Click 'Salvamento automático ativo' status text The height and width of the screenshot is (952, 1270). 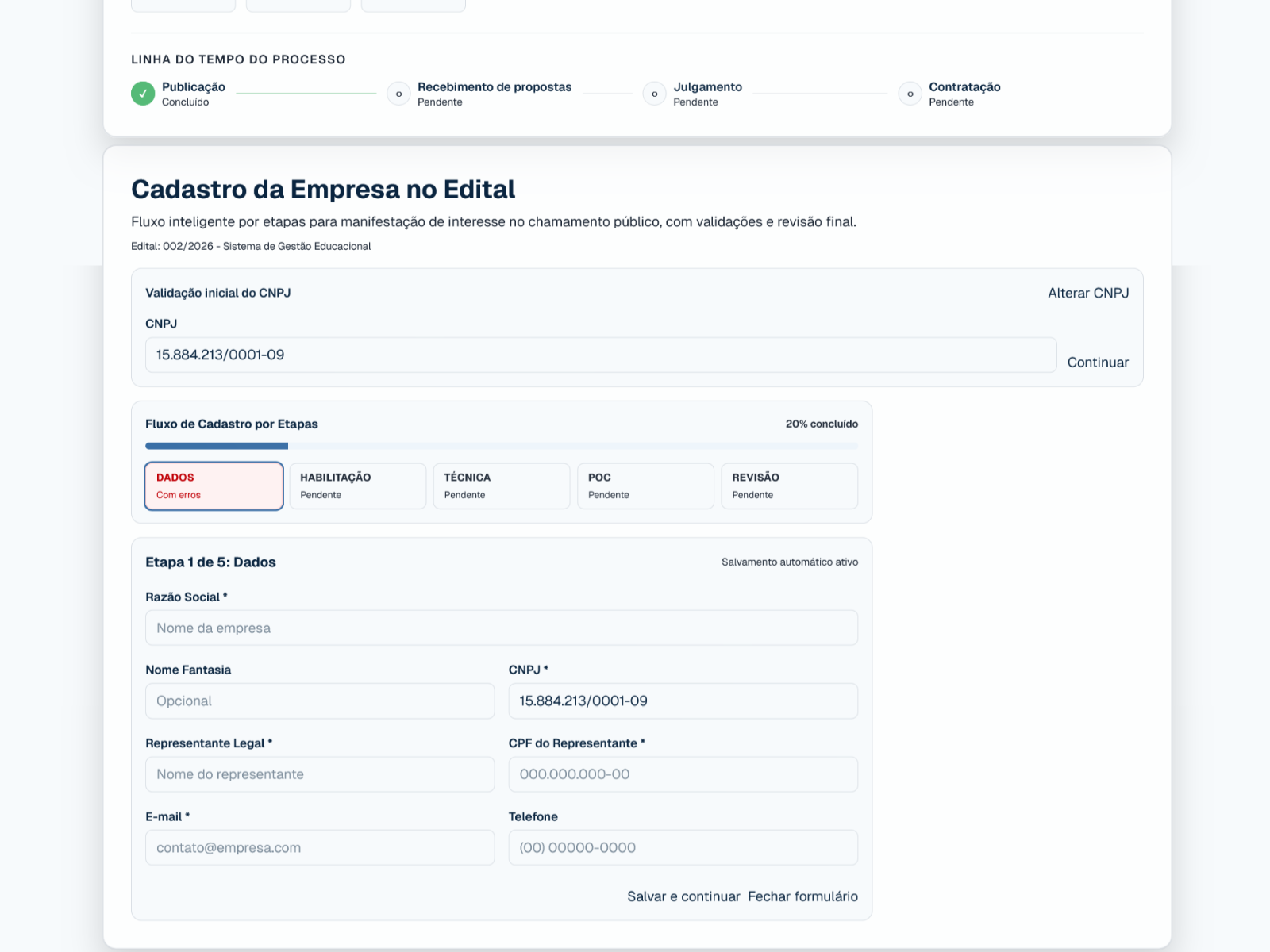pyautogui.click(x=790, y=562)
